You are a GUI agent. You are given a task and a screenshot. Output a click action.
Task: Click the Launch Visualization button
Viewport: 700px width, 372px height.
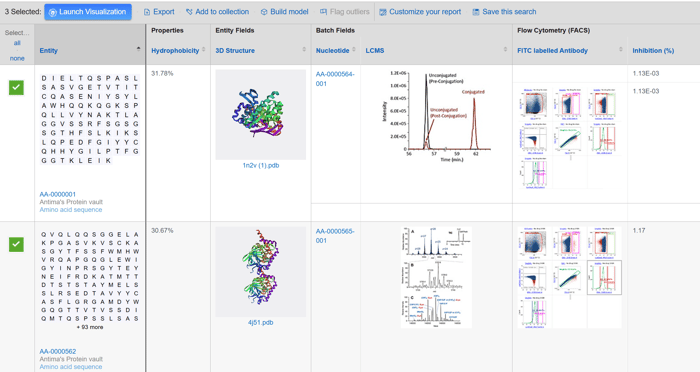click(88, 12)
